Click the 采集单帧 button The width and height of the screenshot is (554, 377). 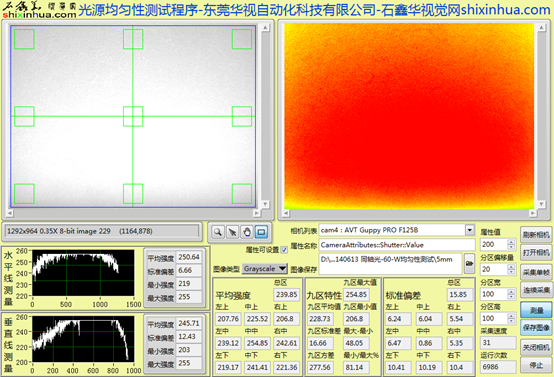[x=536, y=272]
